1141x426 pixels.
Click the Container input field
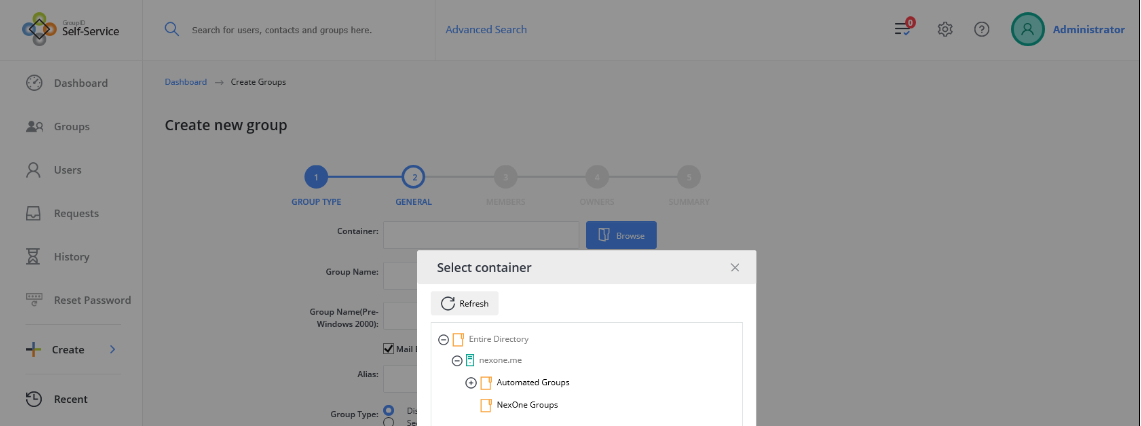pos(481,234)
